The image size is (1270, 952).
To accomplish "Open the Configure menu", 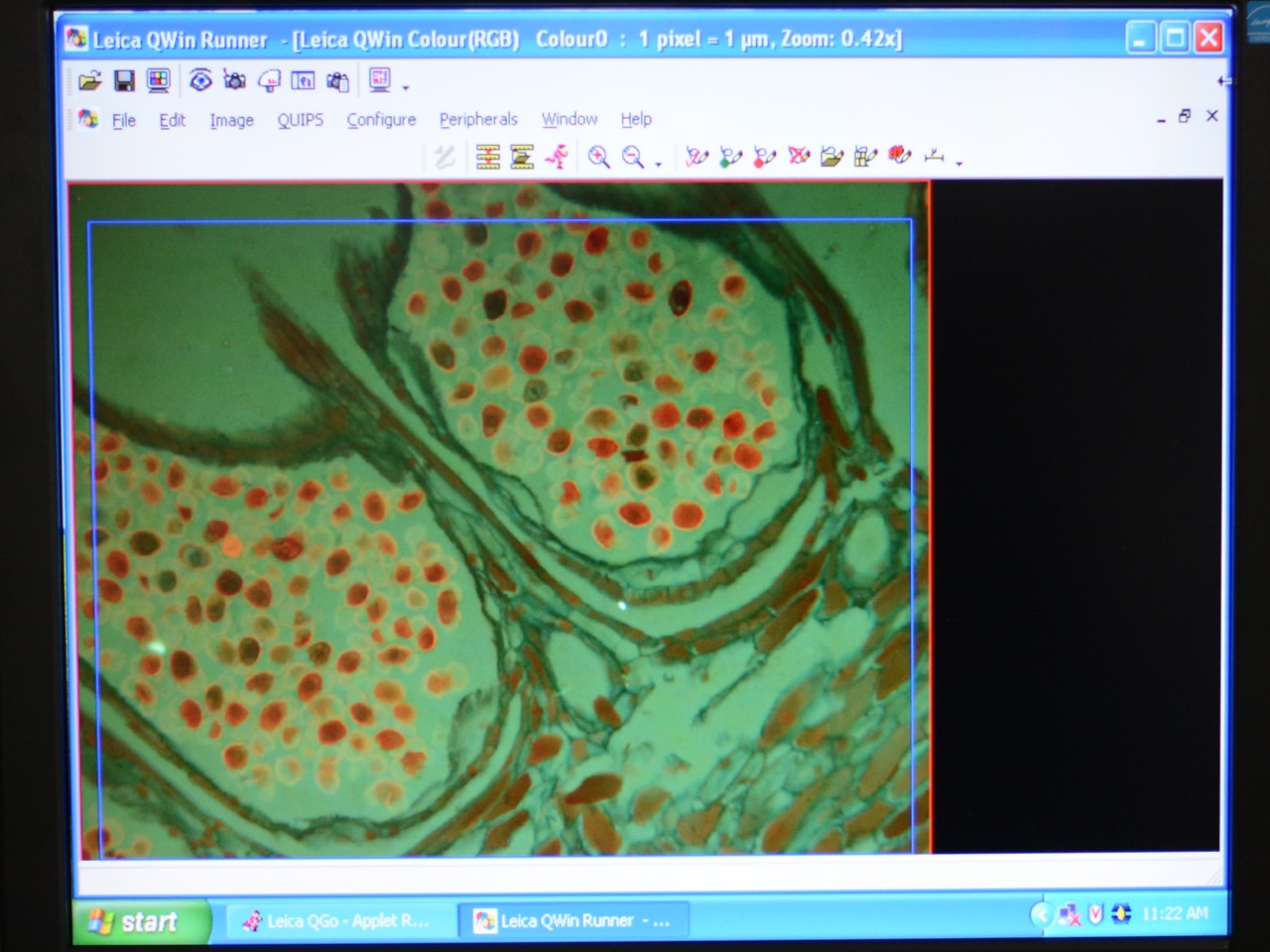I will tap(381, 119).
